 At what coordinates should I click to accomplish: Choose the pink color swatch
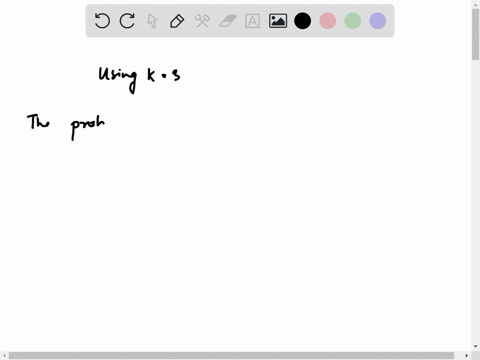coord(328,21)
